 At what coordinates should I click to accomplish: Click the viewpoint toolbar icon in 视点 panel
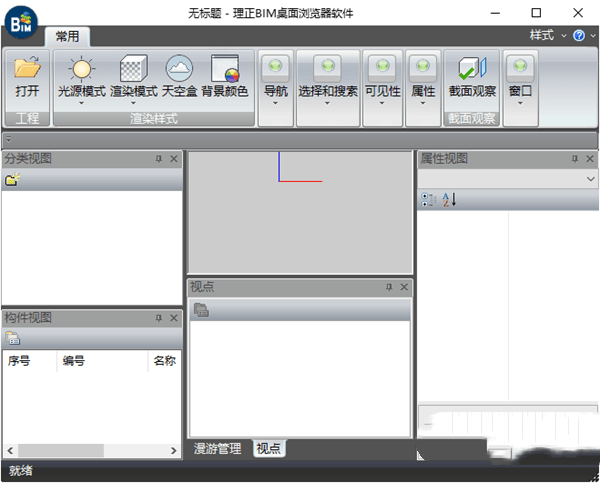(201, 310)
